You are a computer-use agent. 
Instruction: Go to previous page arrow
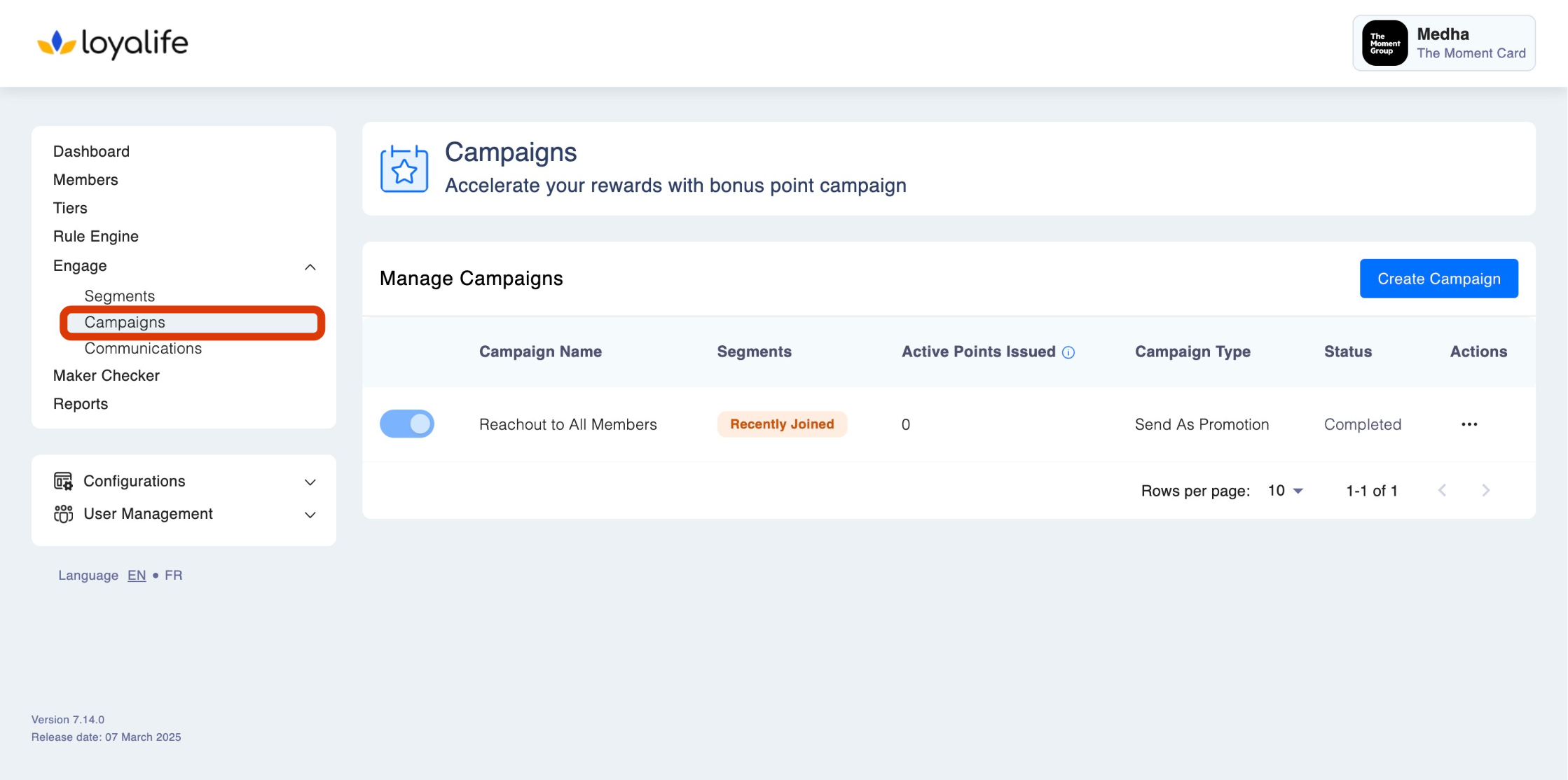tap(1442, 490)
